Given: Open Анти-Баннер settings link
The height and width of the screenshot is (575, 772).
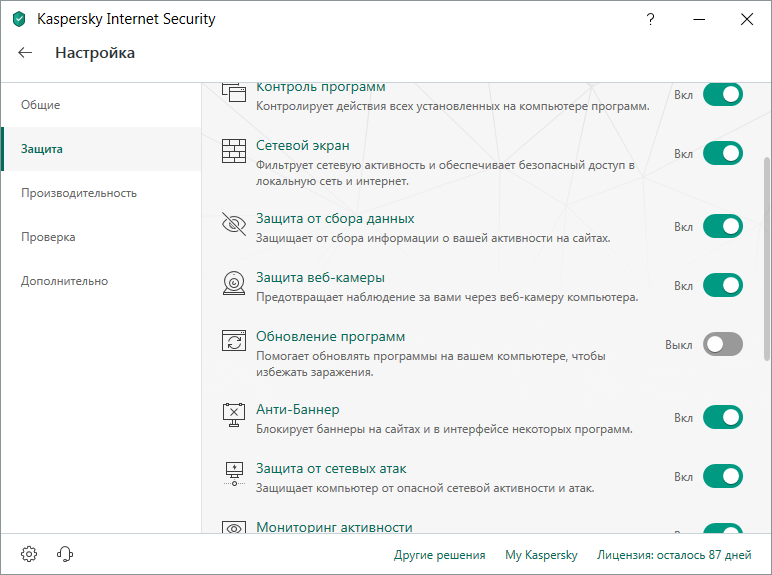Looking at the screenshot, I should tap(297, 410).
